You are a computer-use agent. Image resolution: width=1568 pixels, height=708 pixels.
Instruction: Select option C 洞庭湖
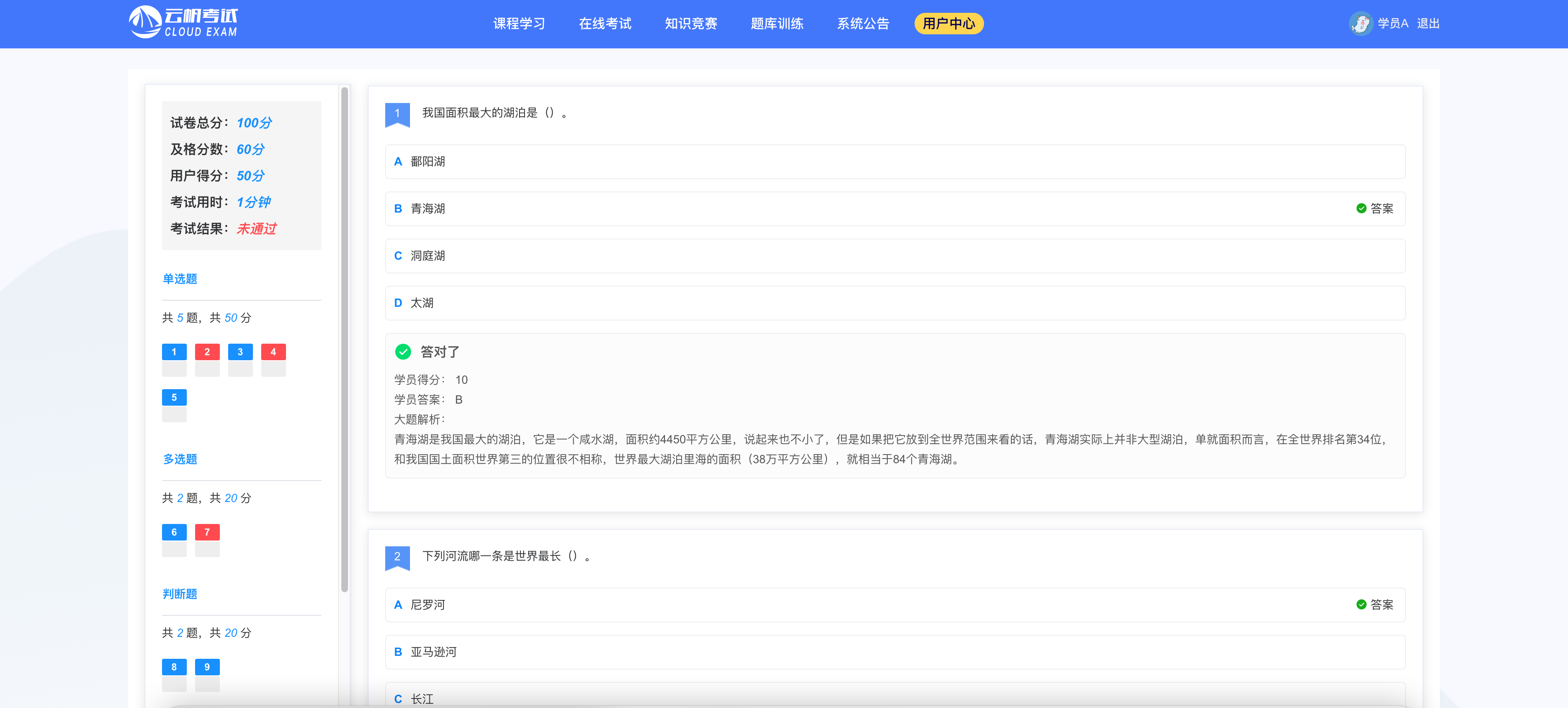[895, 256]
